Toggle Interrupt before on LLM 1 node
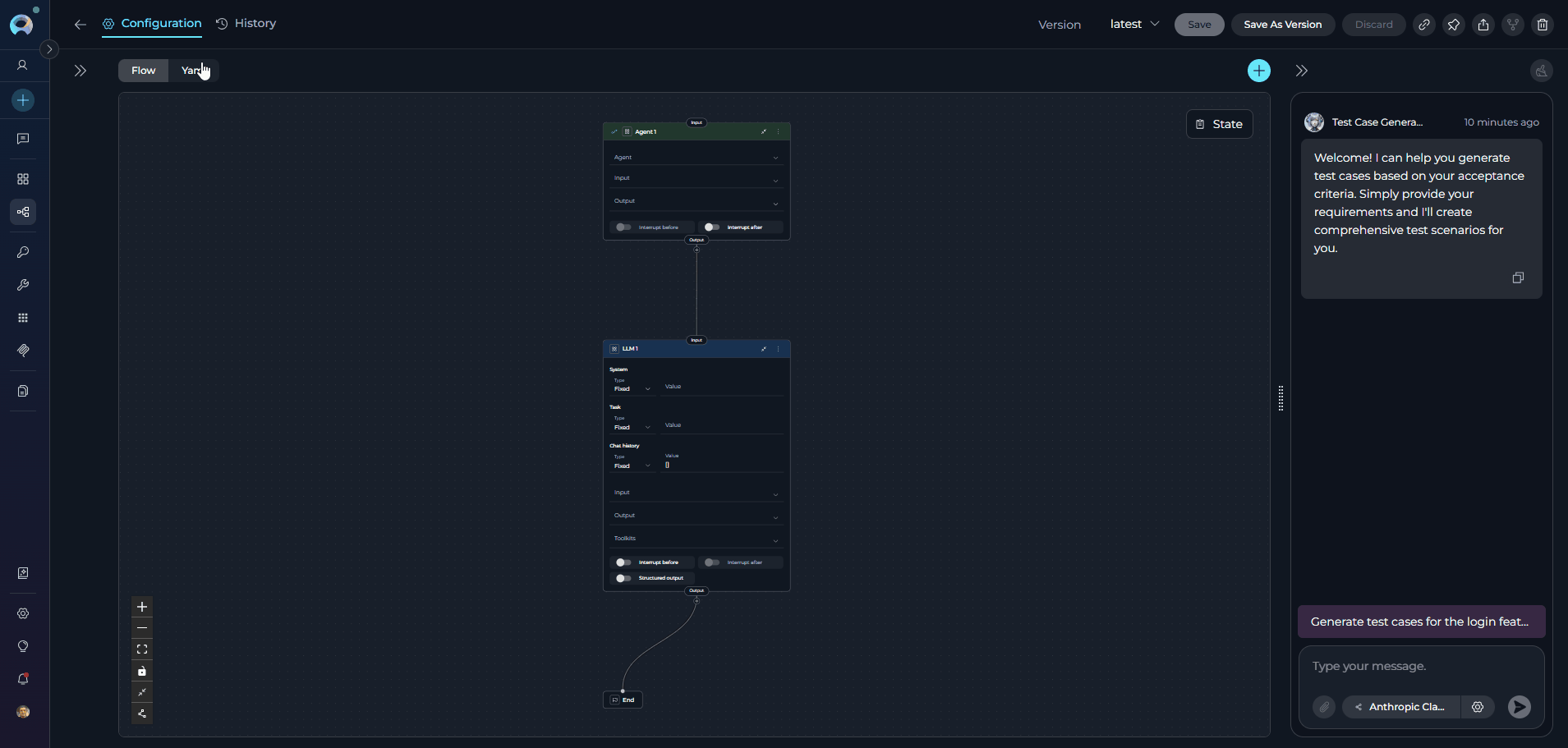The height and width of the screenshot is (748, 1568). (623, 562)
